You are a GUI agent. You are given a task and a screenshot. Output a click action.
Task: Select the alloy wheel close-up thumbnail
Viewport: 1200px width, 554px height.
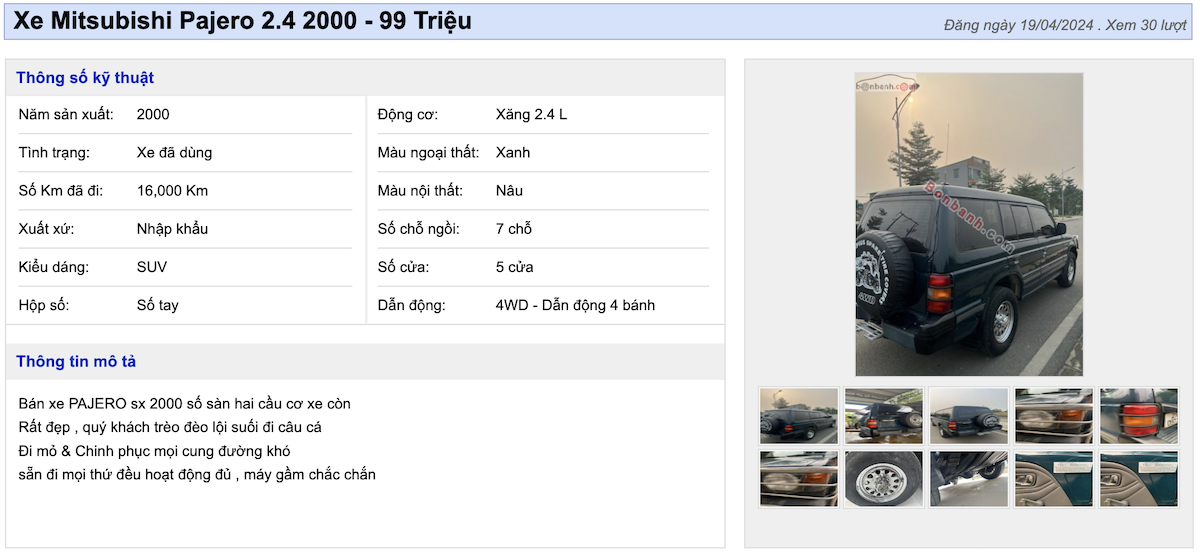pos(883,479)
